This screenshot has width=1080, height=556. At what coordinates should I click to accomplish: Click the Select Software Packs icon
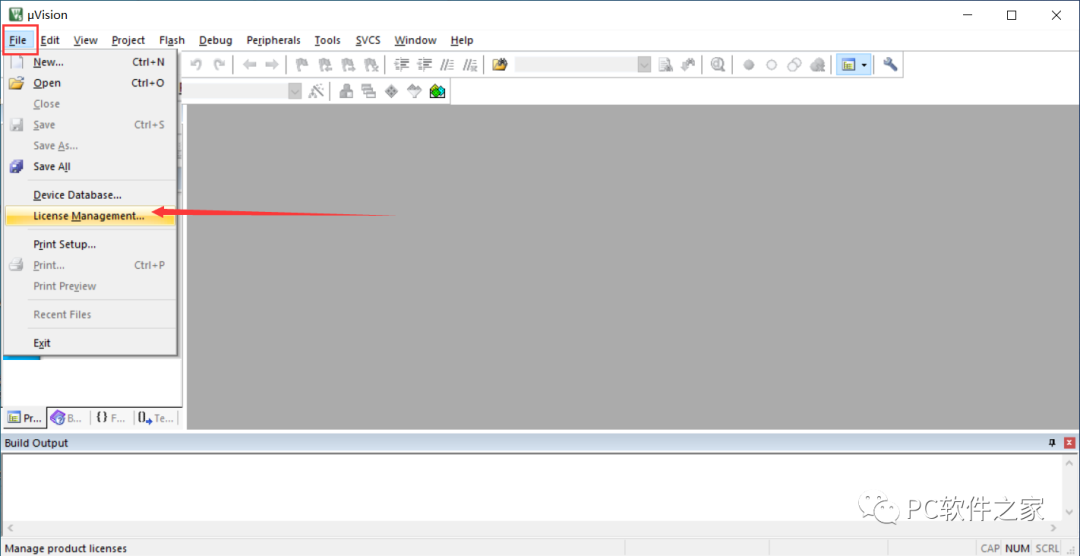[x=414, y=91]
